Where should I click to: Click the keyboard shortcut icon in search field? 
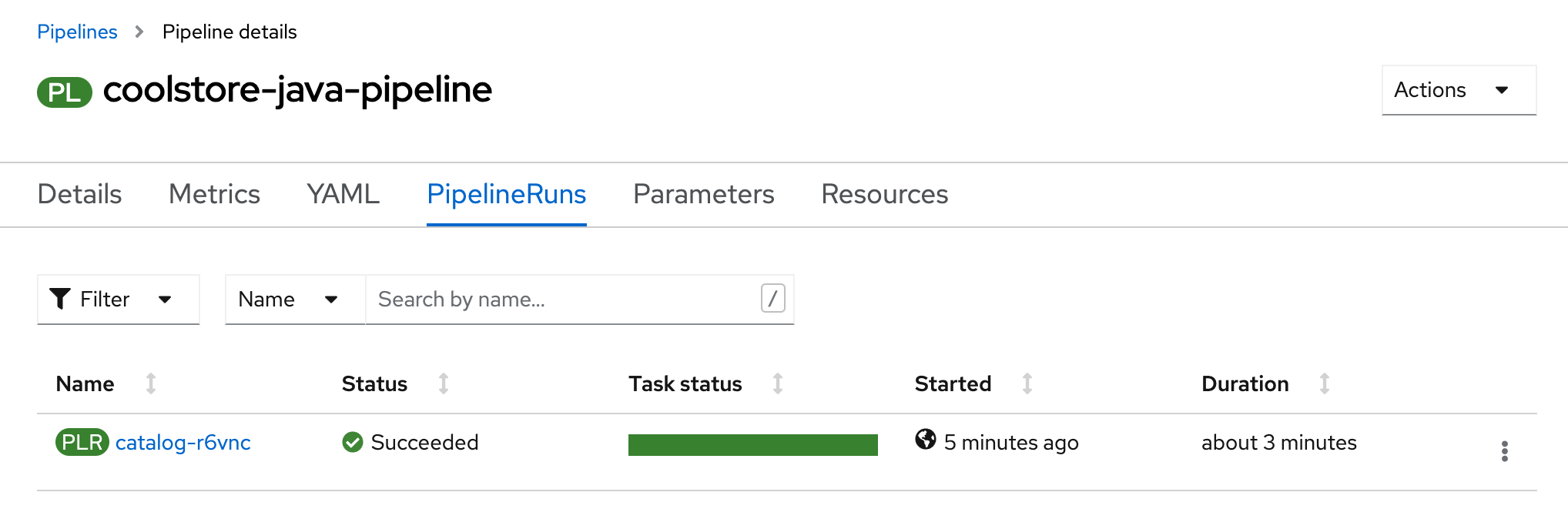coord(773,300)
